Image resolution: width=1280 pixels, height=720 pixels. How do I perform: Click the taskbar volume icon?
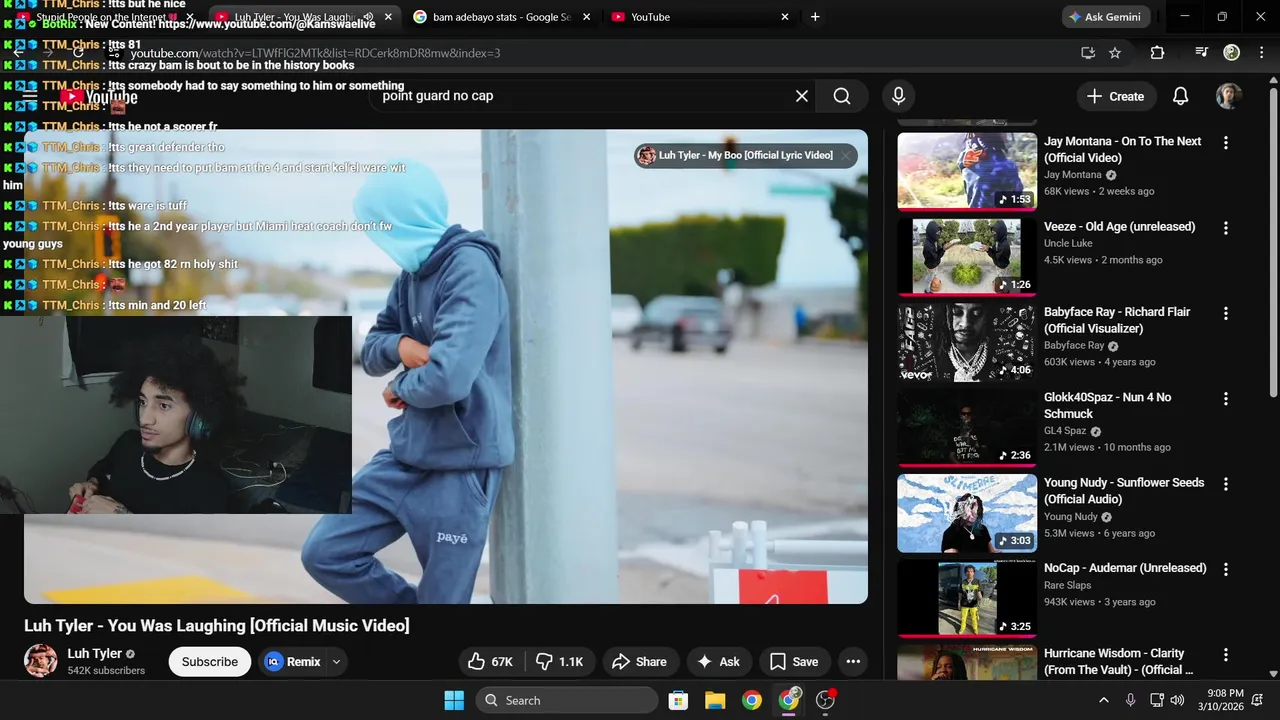[1177, 700]
